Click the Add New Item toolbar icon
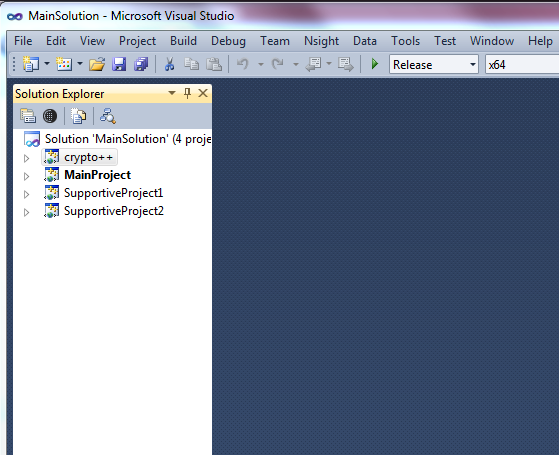Viewport: 559px width, 455px height. coord(64,64)
